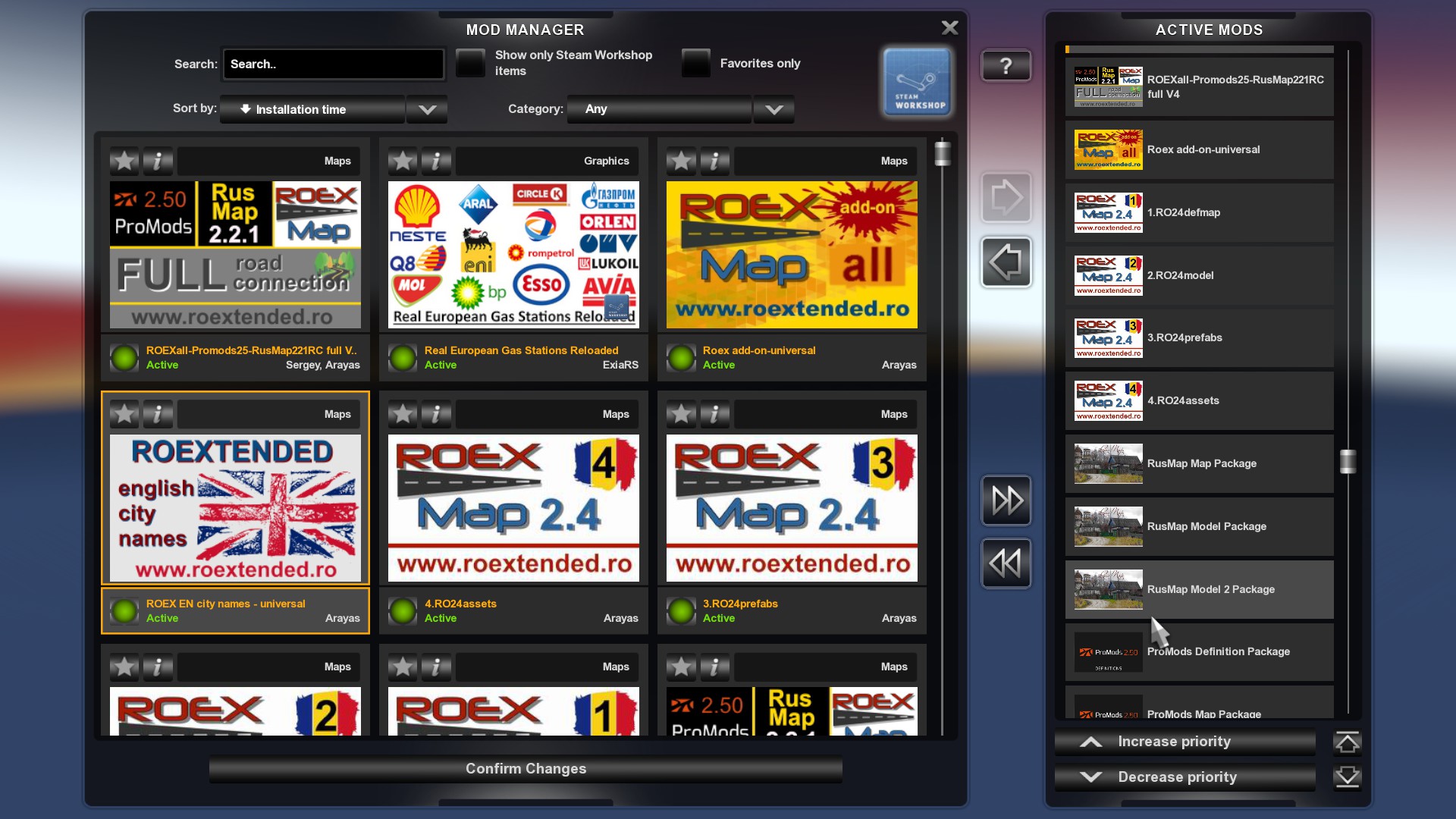Move mod to top priority icon
1456x819 pixels.
(1348, 742)
